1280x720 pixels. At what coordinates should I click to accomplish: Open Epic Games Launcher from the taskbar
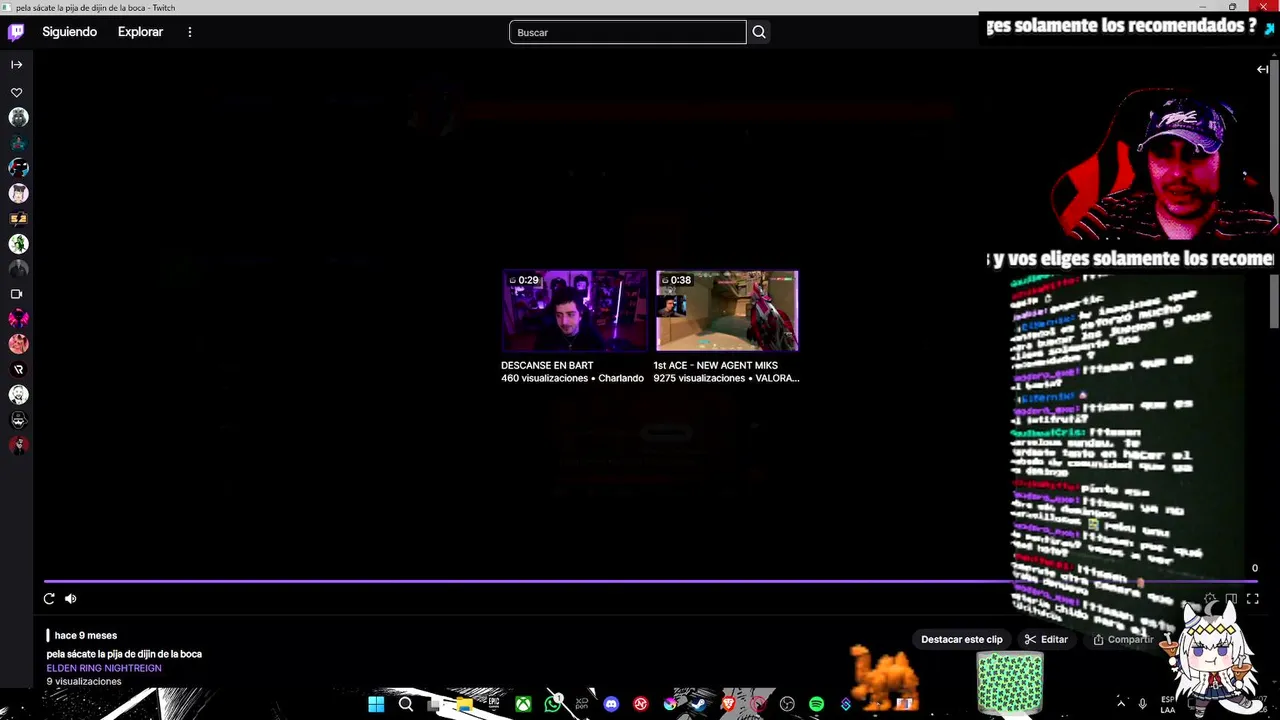click(x=493, y=704)
